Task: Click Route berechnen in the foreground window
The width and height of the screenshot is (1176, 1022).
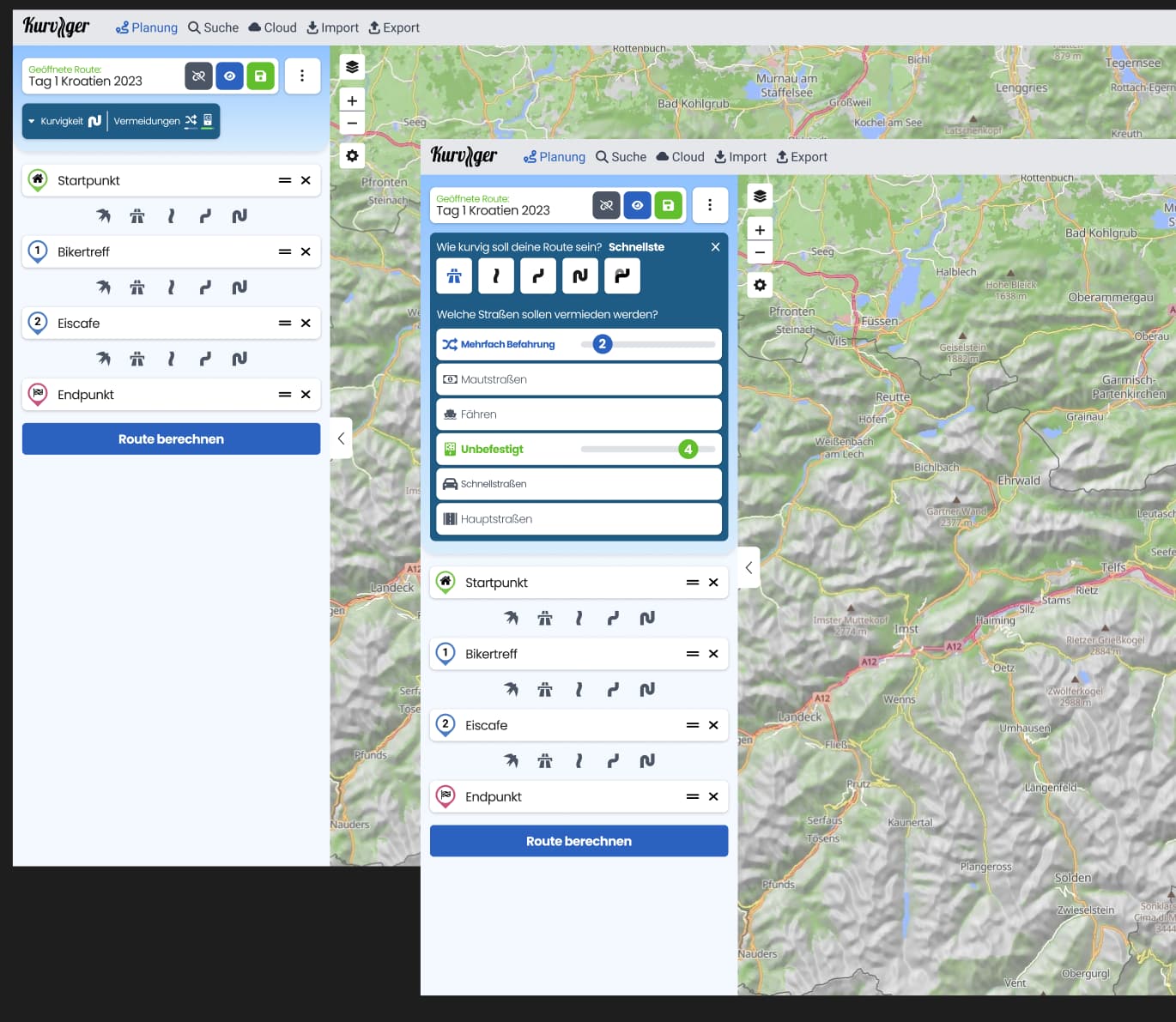Action: tap(579, 841)
